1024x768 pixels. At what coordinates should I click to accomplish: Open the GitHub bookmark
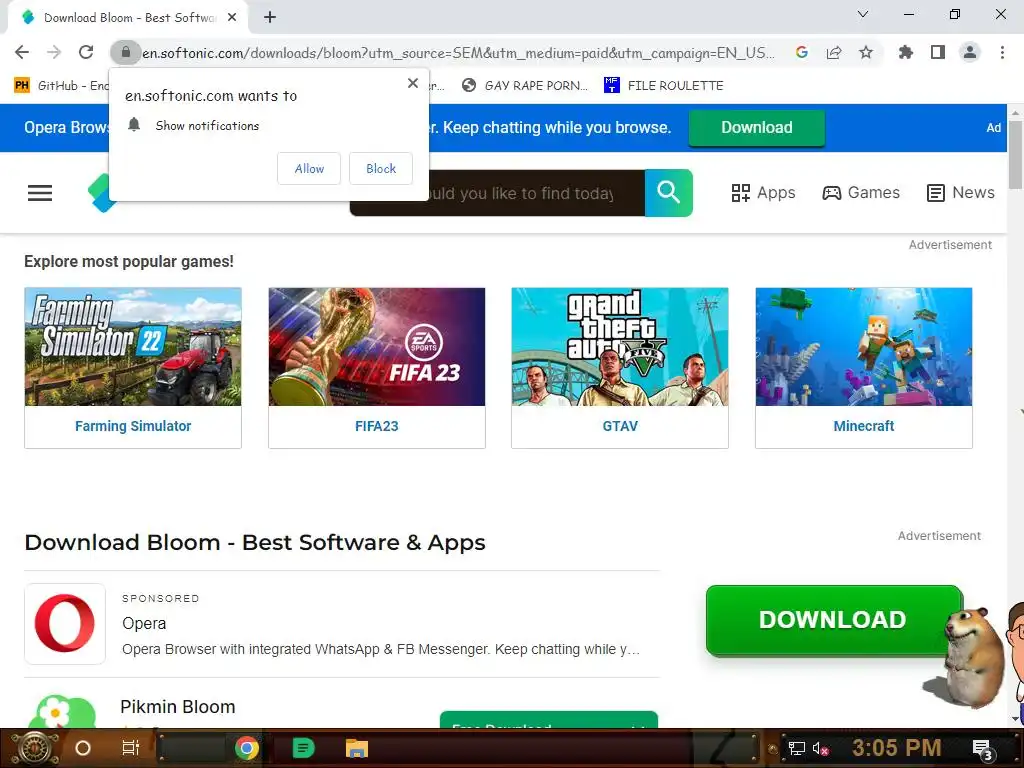point(62,86)
